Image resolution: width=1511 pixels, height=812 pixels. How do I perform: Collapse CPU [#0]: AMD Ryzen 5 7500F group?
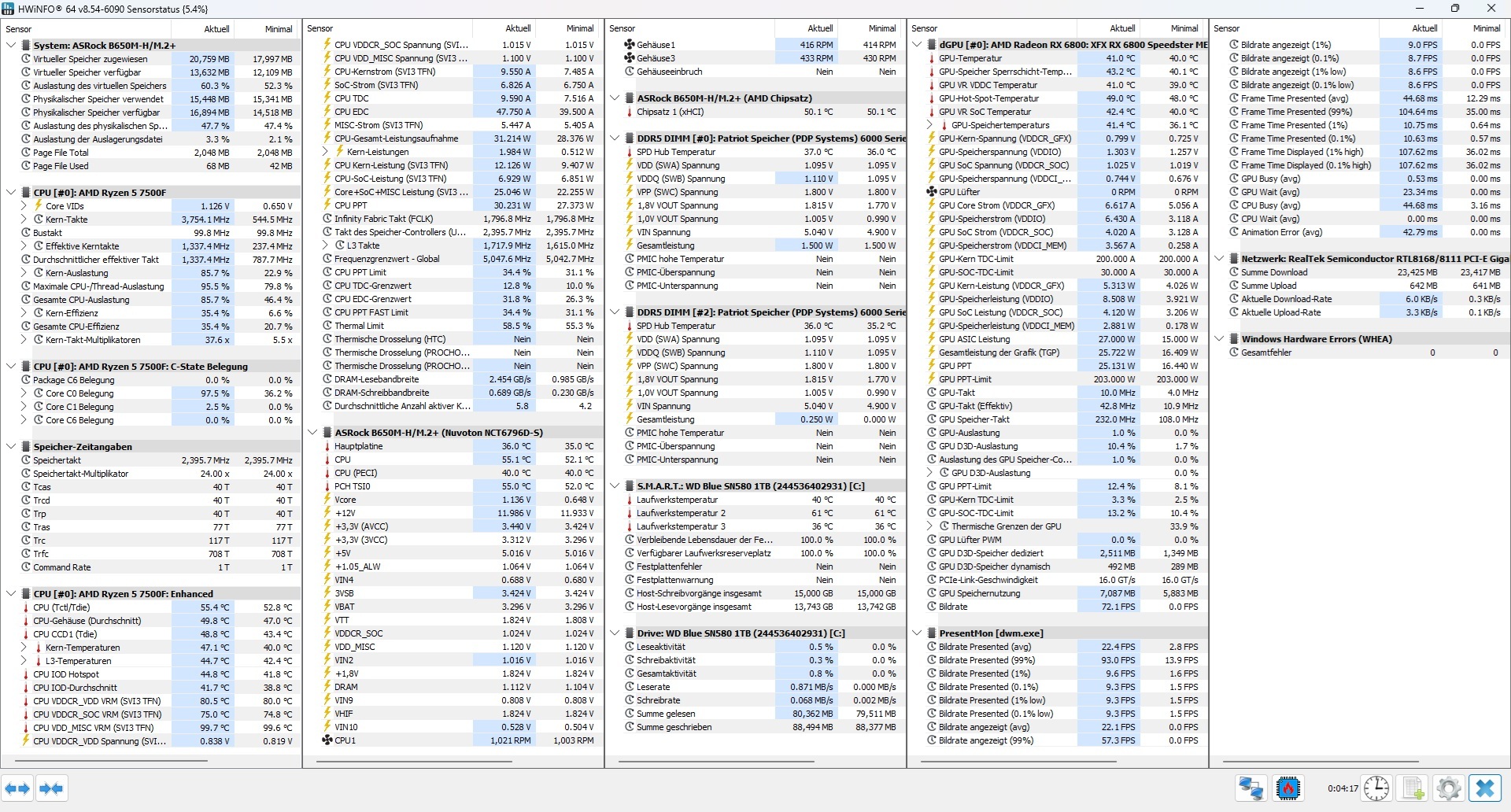pos(11,193)
